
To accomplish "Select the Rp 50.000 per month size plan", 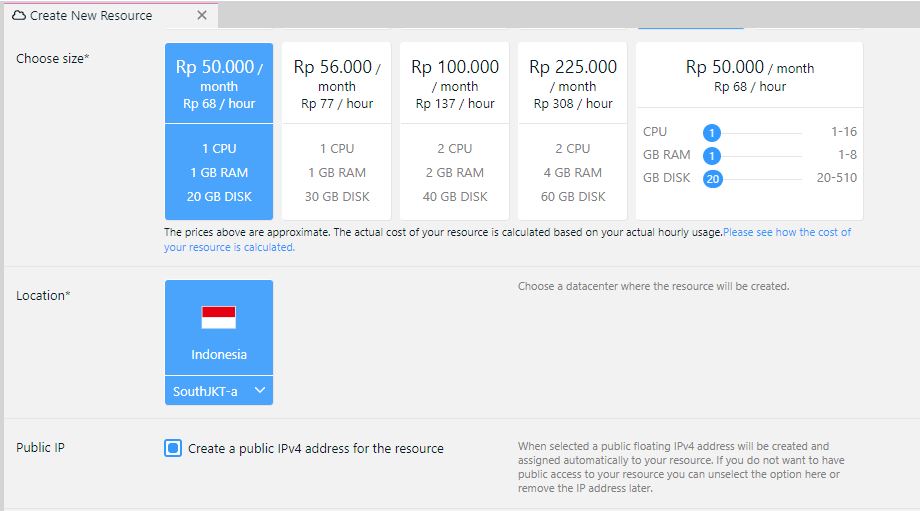I will [219, 131].
